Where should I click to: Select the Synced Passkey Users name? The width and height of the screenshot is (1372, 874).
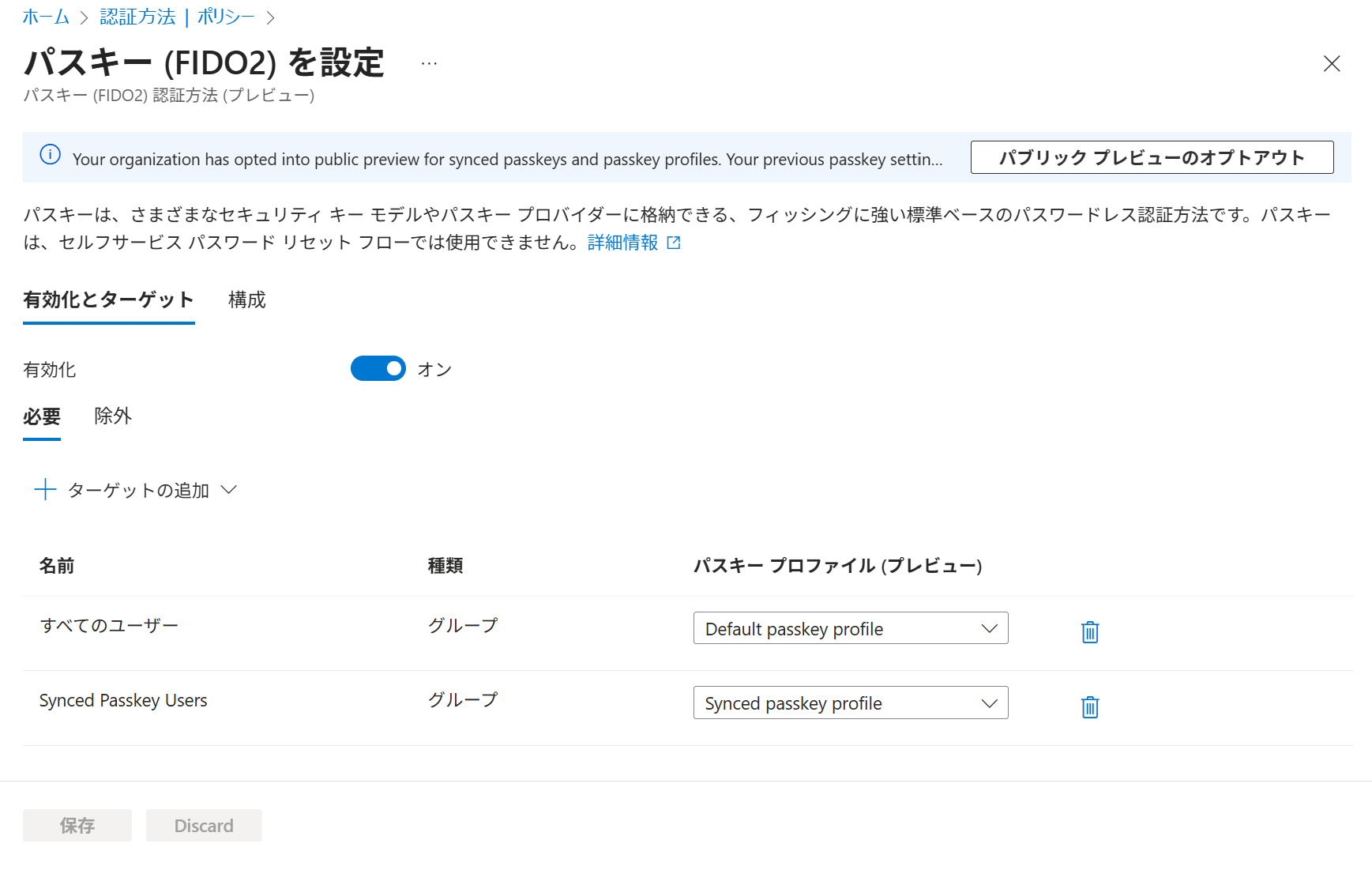(x=123, y=700)
